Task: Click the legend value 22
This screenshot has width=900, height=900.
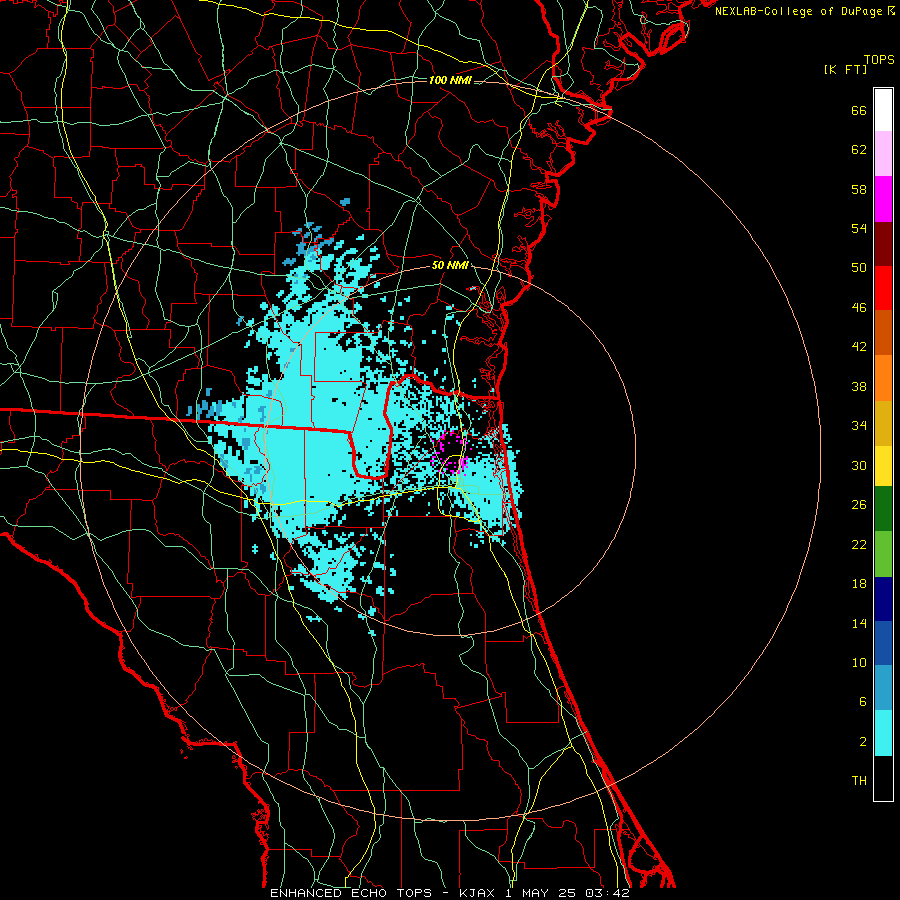Action: (x=859, y=545)
